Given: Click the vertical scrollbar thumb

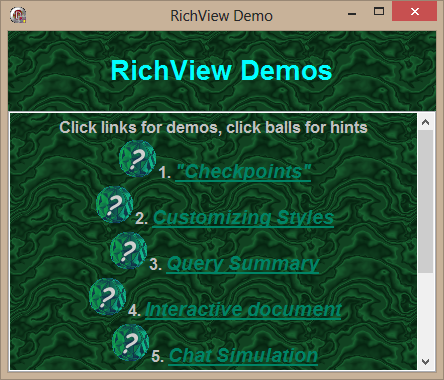Looking at the screenshot, I should click(x=425, y=202).
